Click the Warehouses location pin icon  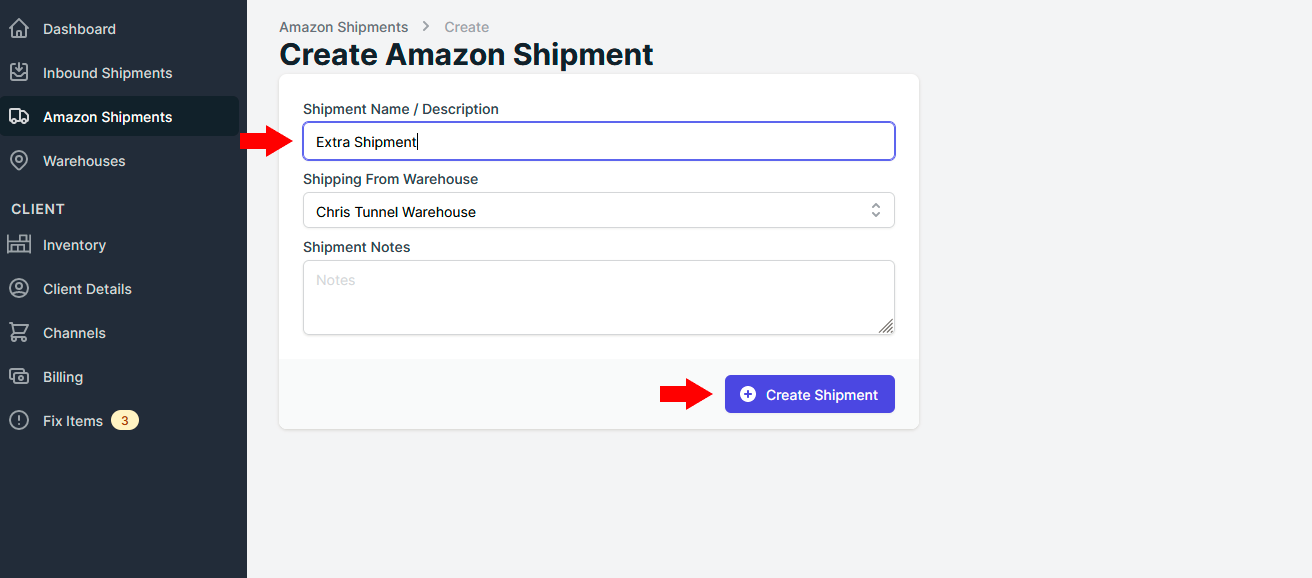point(19,161)
